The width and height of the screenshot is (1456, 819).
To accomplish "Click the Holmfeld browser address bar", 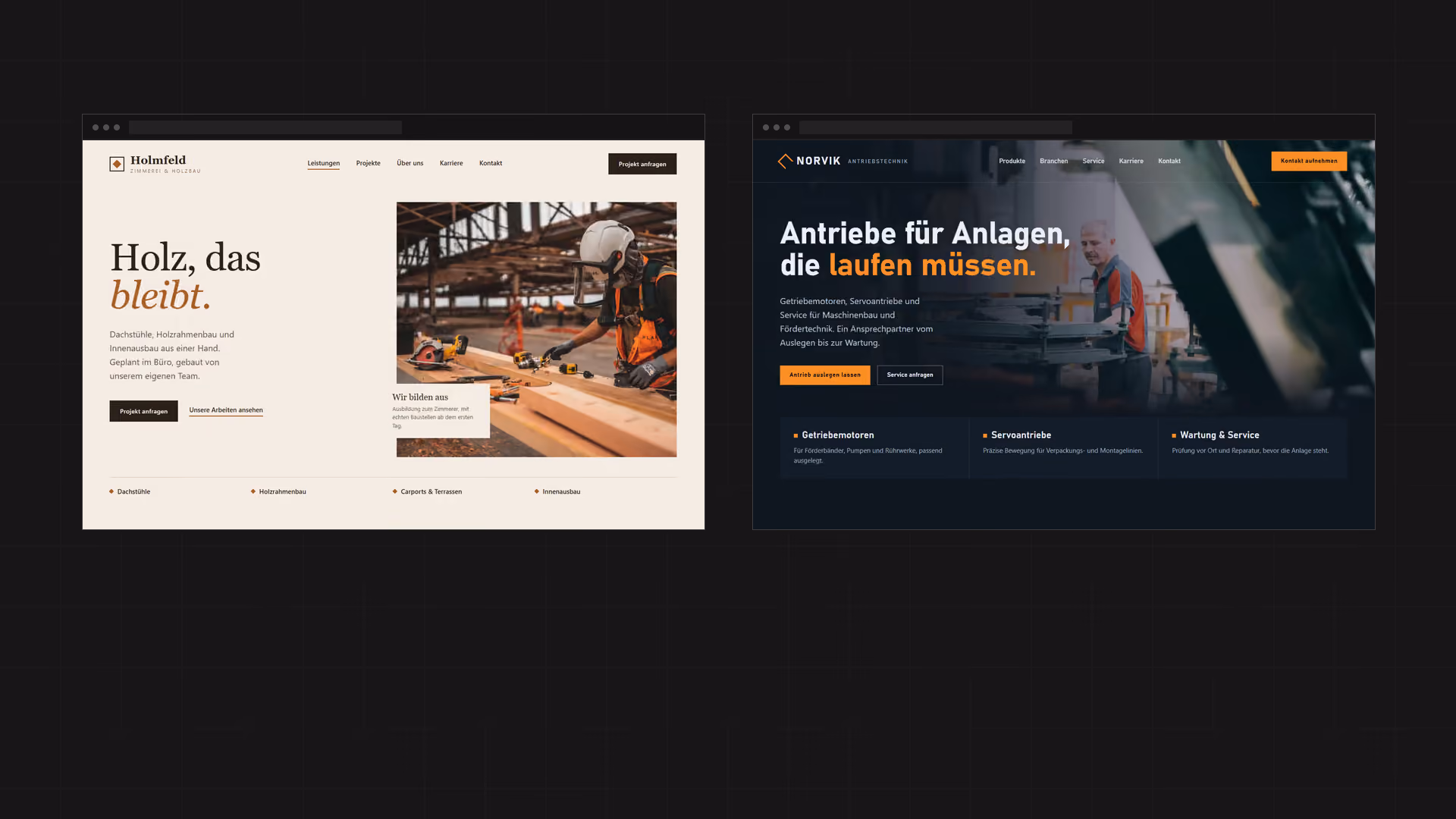I will [265, 127].
